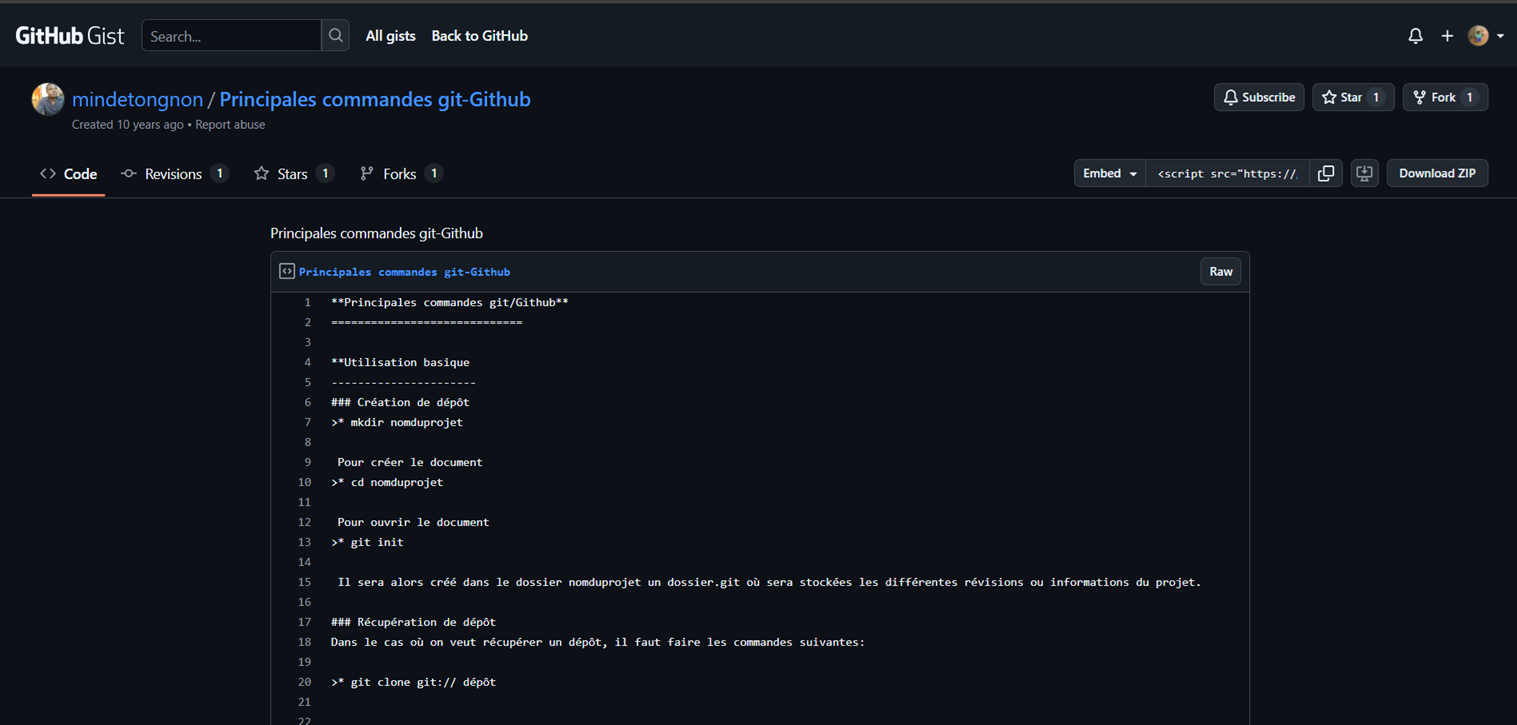This screenshot has width=1517, height=725.
Task: Open the GitHub Gist logo home link
Action: click(x=70, y=36)
